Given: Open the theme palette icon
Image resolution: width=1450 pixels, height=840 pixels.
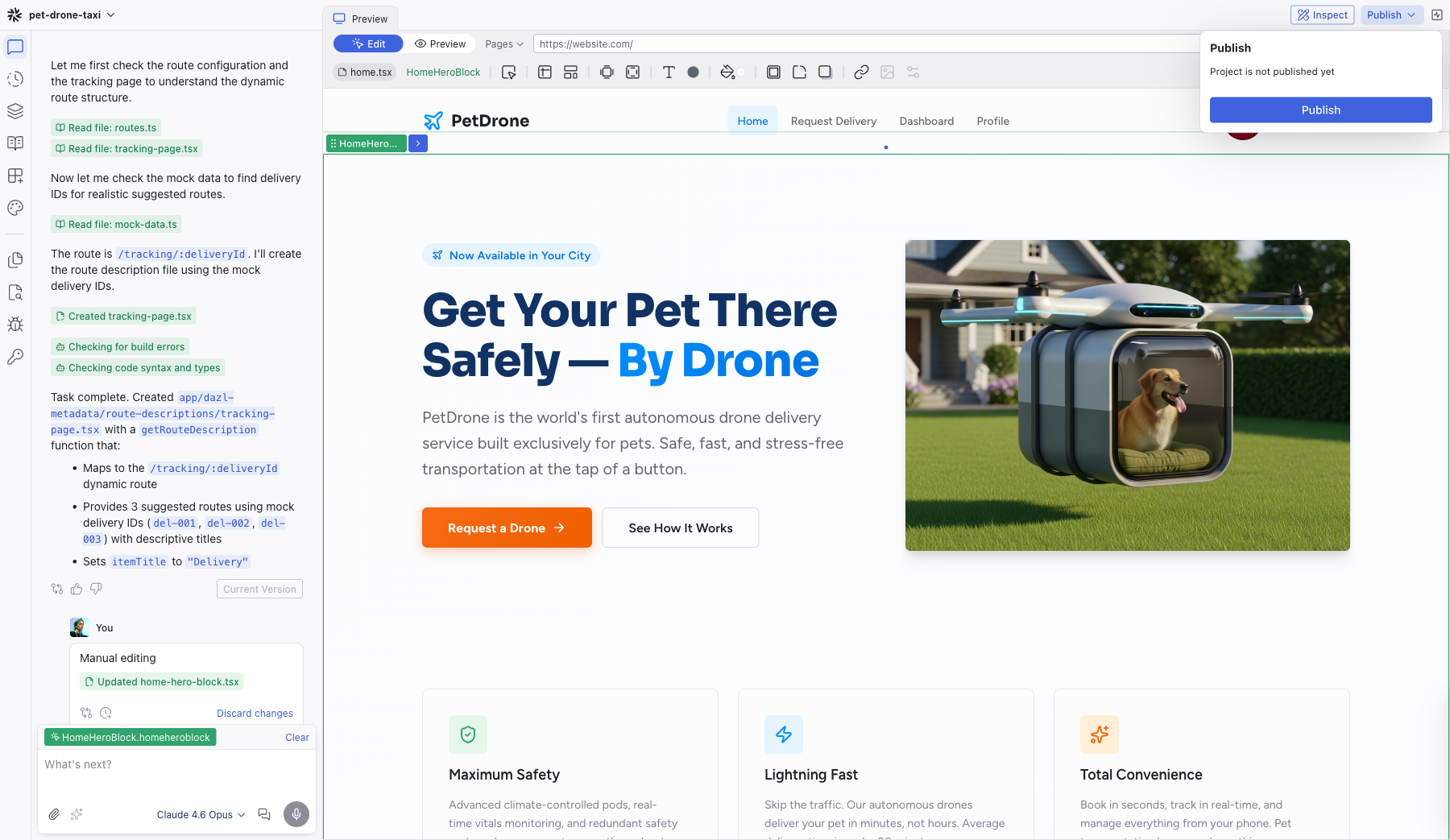Looking at the screenshot, I should pos(15,208).
